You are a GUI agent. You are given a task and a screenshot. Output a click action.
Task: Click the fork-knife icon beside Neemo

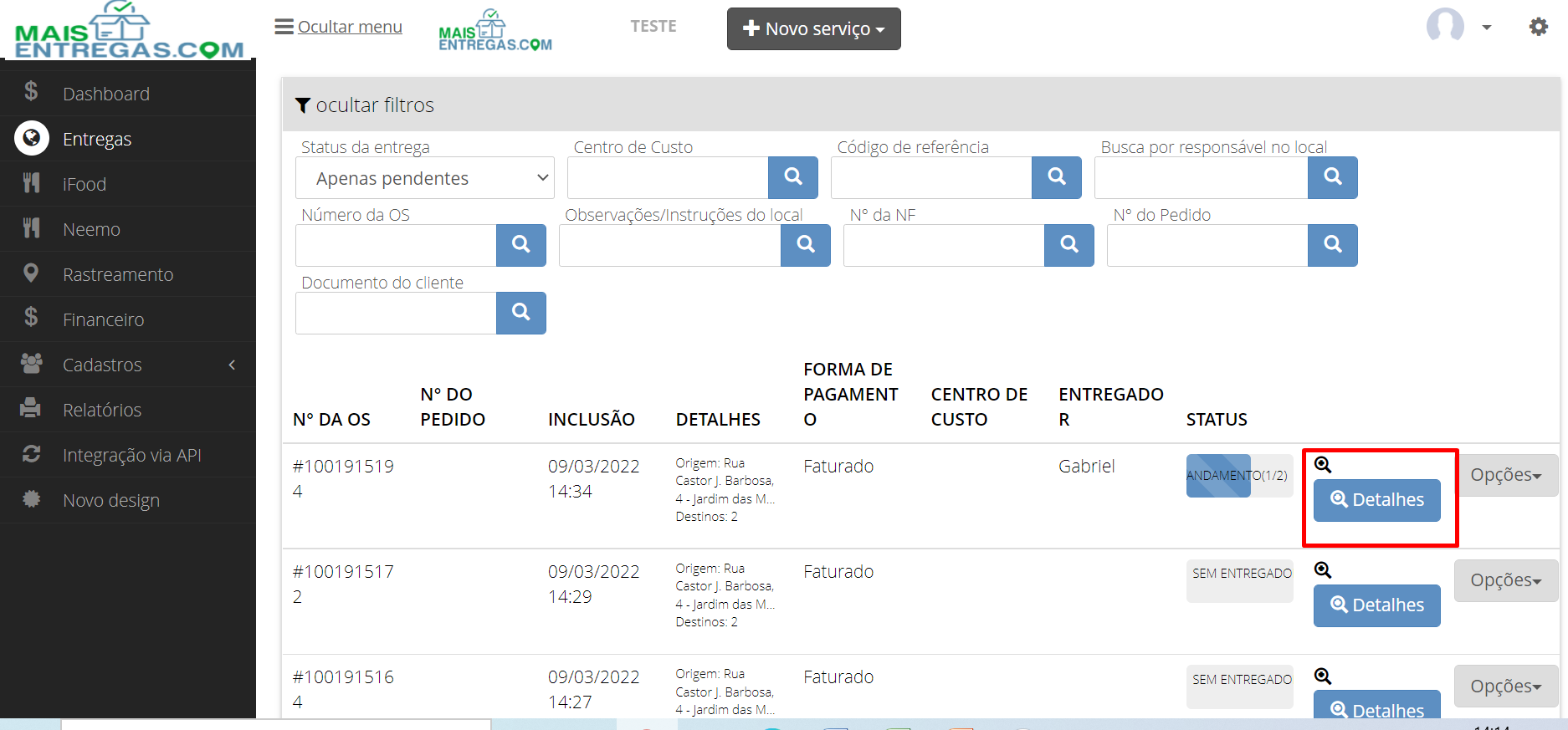click(31, 227)
